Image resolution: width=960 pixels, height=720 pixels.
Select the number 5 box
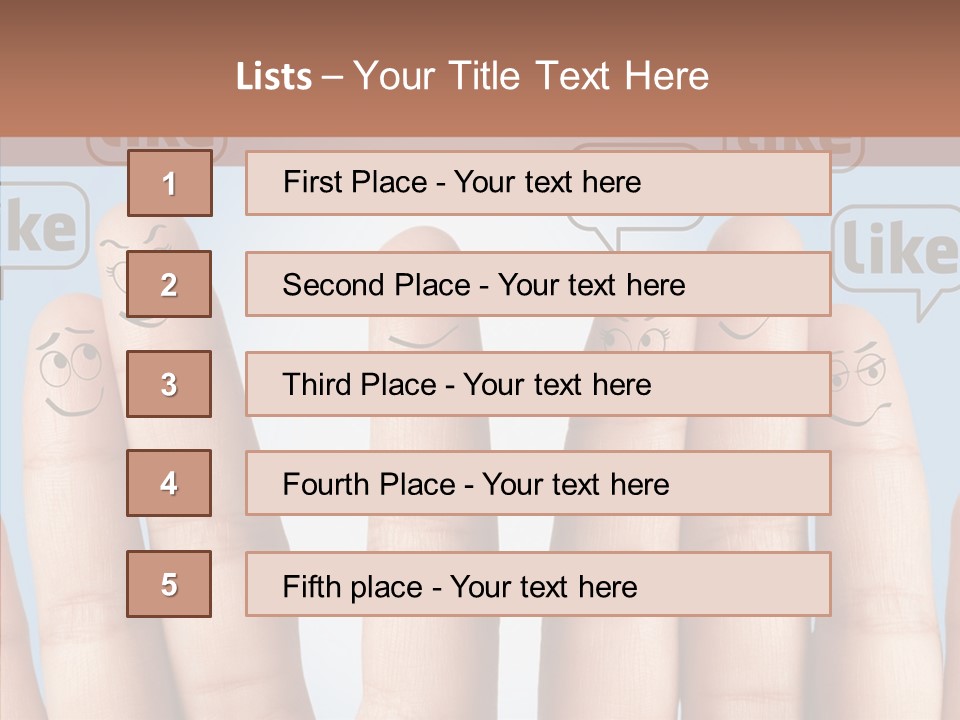click(169, 584)
